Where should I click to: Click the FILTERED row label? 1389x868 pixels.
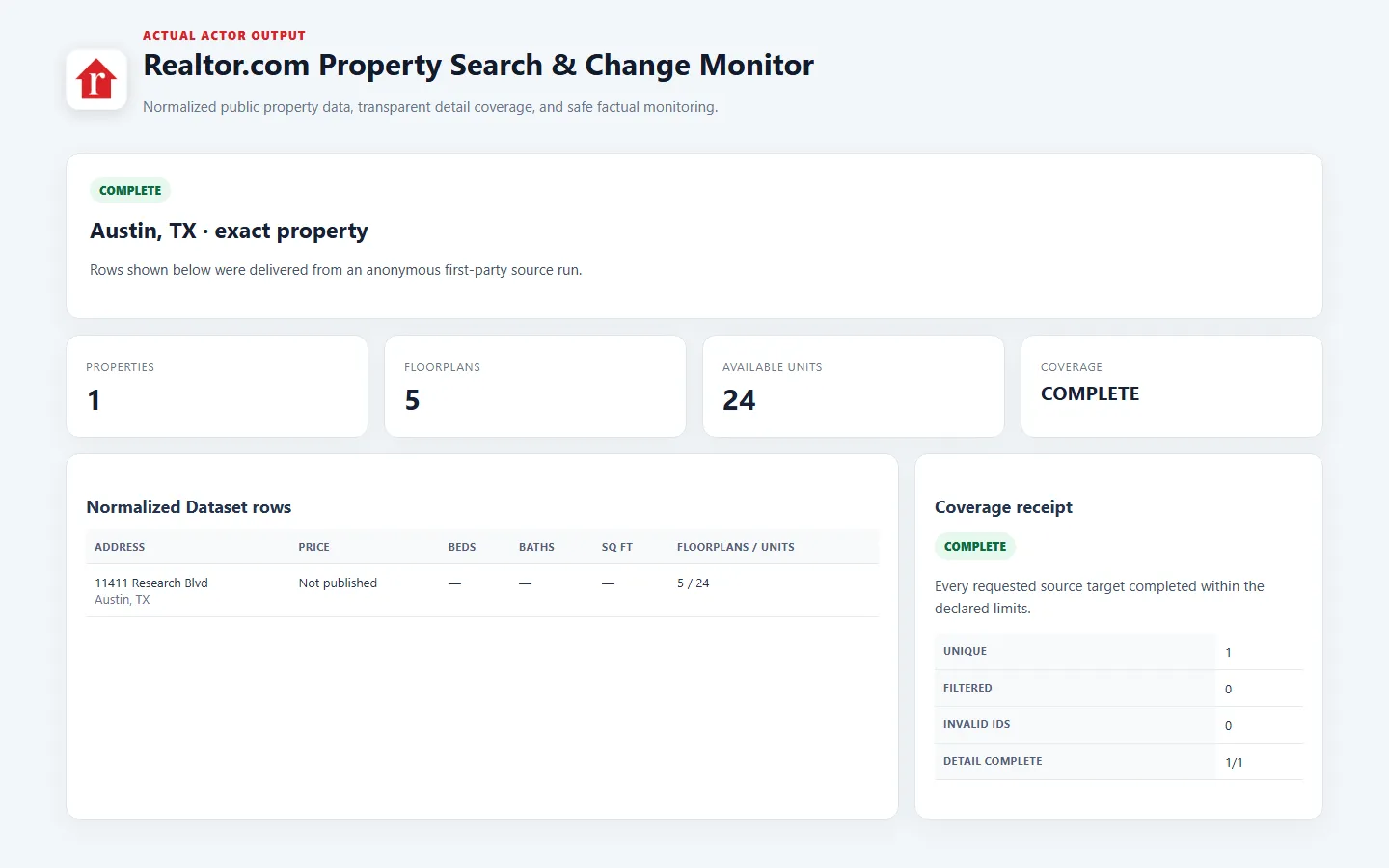point(967,688)
